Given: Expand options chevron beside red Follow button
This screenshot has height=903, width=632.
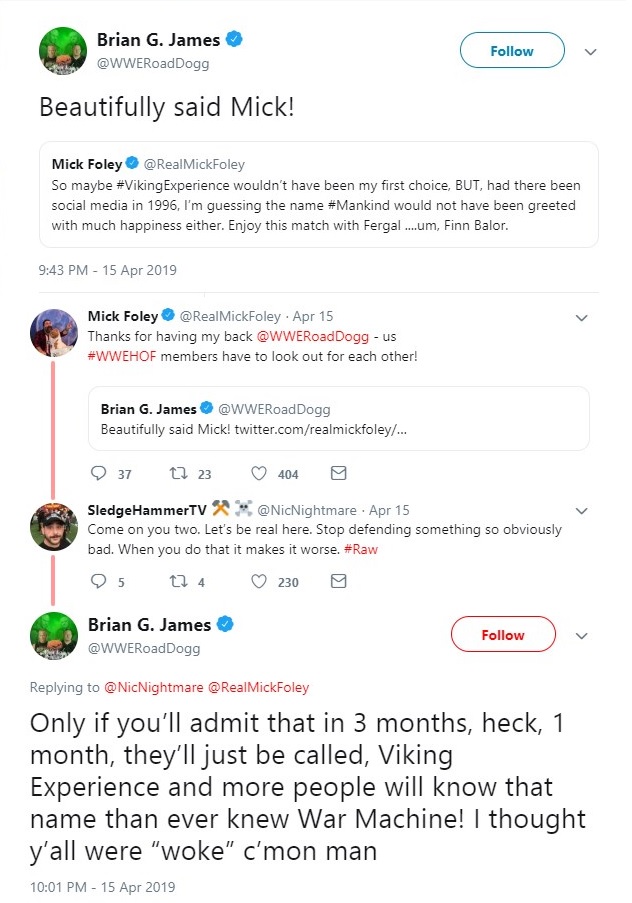Looking at the screenshot, I should coord(583,635).
